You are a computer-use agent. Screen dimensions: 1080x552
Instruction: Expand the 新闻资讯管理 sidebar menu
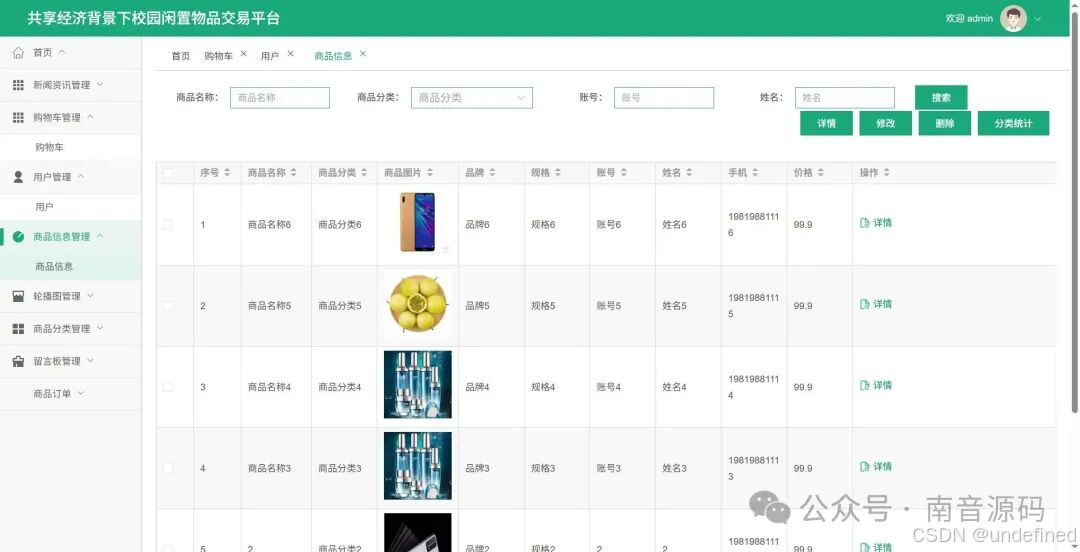tap(99, 85)
